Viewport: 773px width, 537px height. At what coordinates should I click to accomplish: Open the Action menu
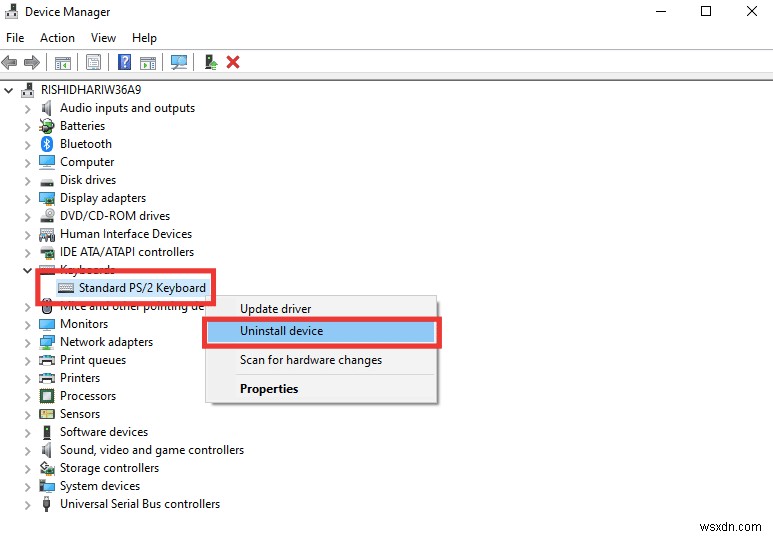click(x=57, y=38)
